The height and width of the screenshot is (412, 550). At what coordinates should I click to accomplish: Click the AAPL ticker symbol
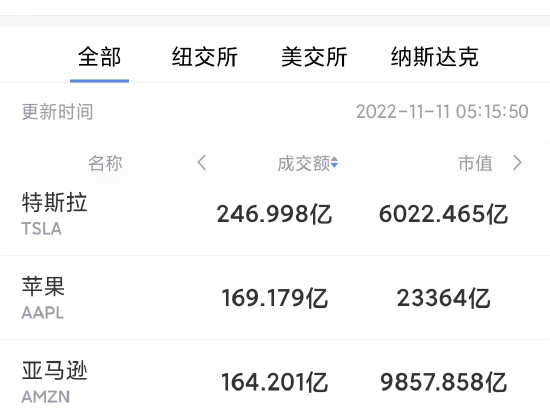(x=43, y=313)
